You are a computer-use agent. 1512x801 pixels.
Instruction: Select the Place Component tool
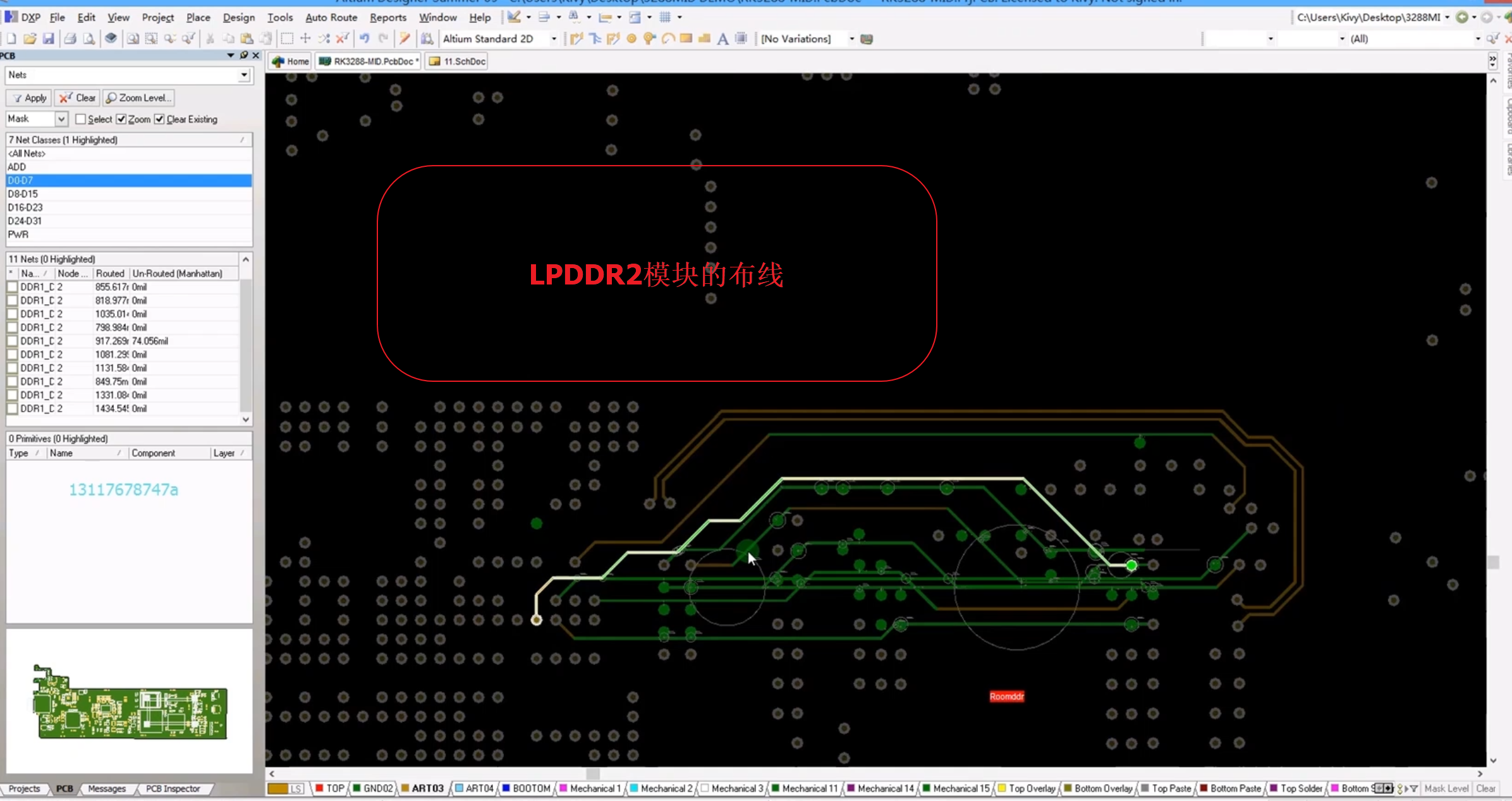tap(741, 39)
